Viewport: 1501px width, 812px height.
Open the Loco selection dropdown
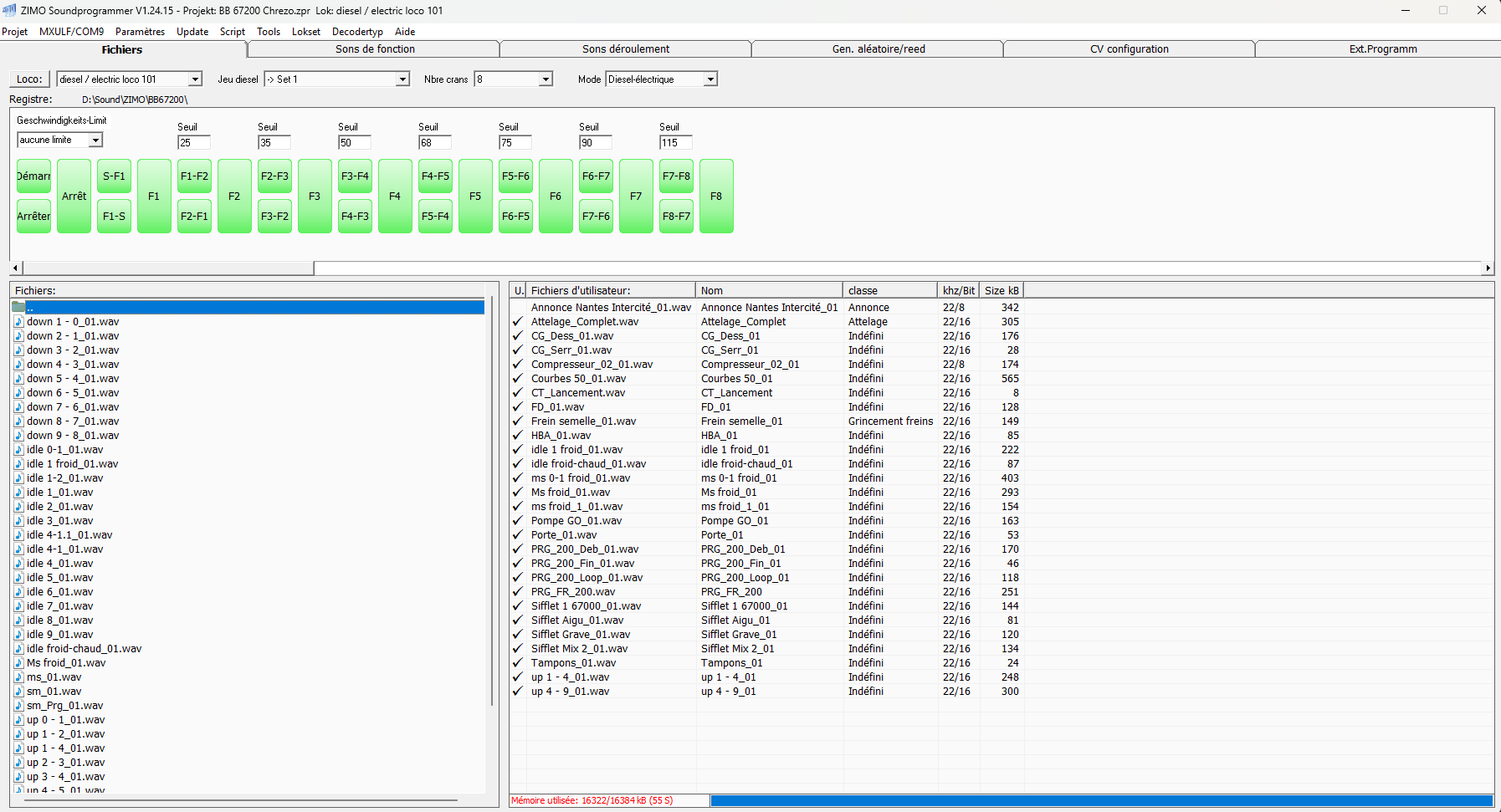195,79
